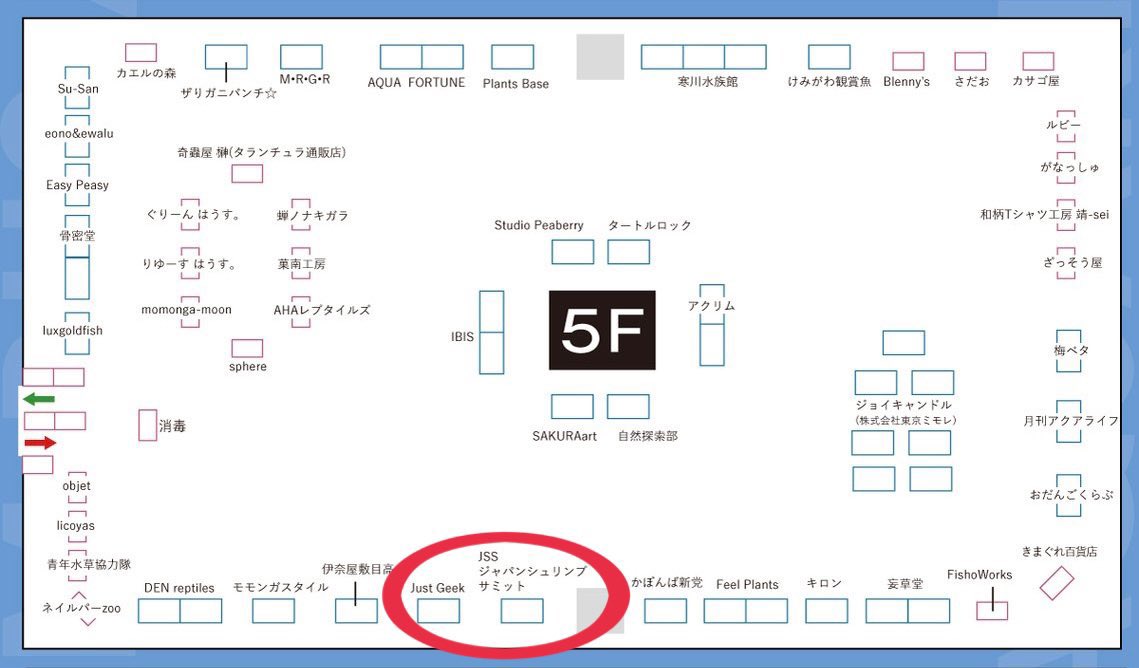Image resolution: width=1139 pixels, height=668 pixels.
Task: Open the JSS ジャパンシュリンプサミット circled booth
Action: (x=521, y=608)
